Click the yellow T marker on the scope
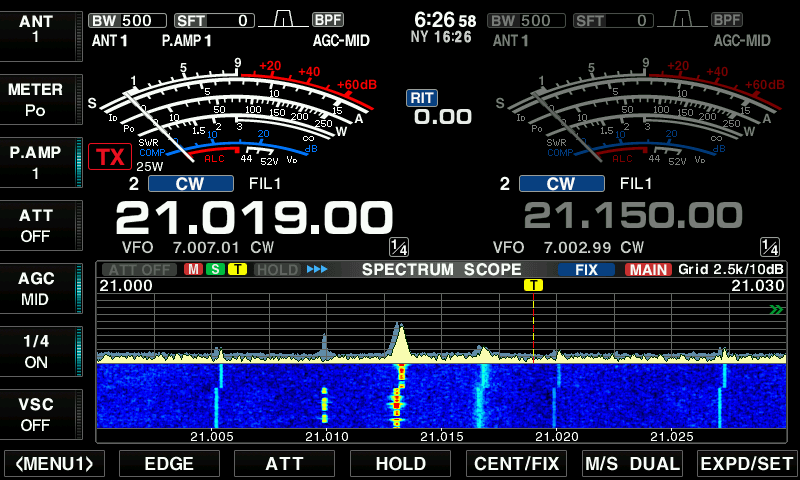 coord(534,285)
